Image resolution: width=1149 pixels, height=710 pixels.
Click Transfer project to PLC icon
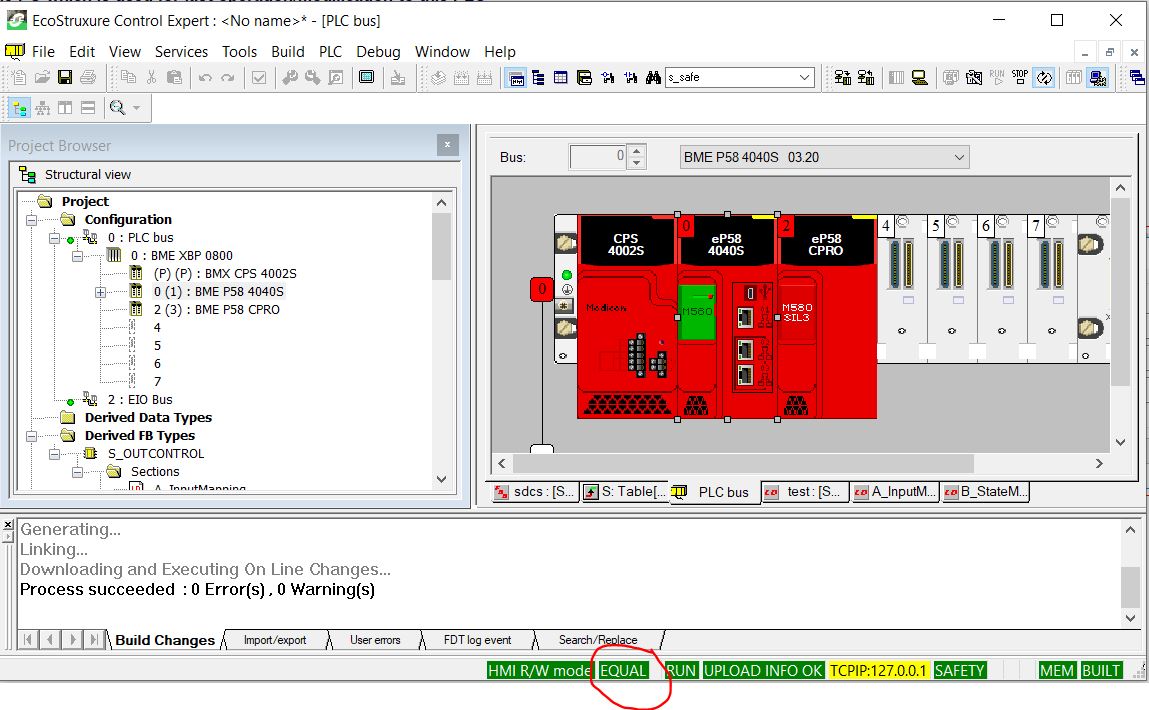point(843,77)
